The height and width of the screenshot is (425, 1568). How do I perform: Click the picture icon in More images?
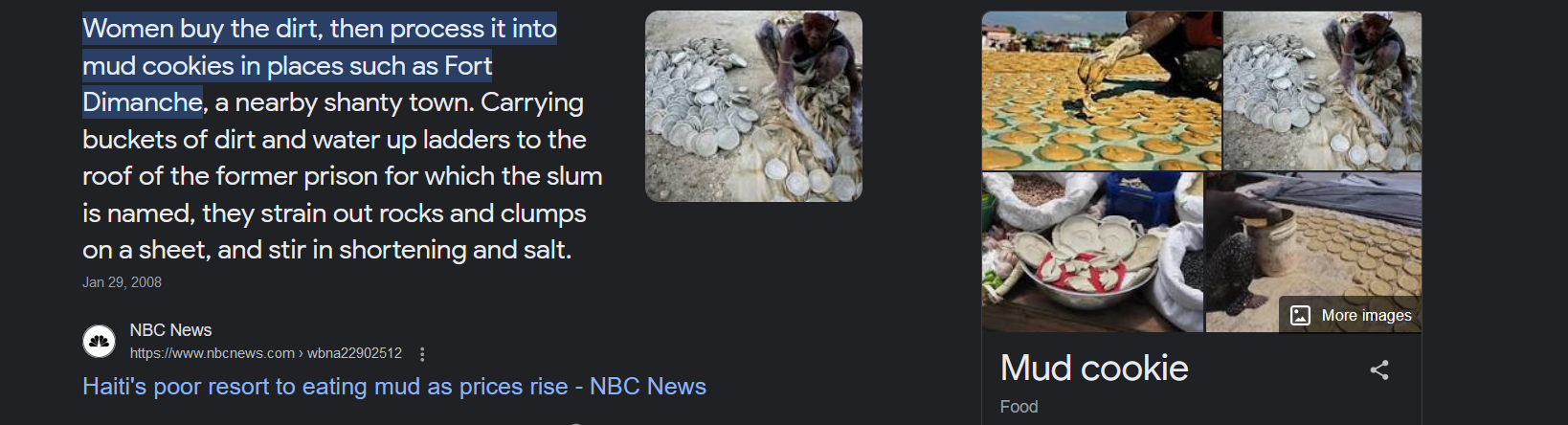point(1300,315)
